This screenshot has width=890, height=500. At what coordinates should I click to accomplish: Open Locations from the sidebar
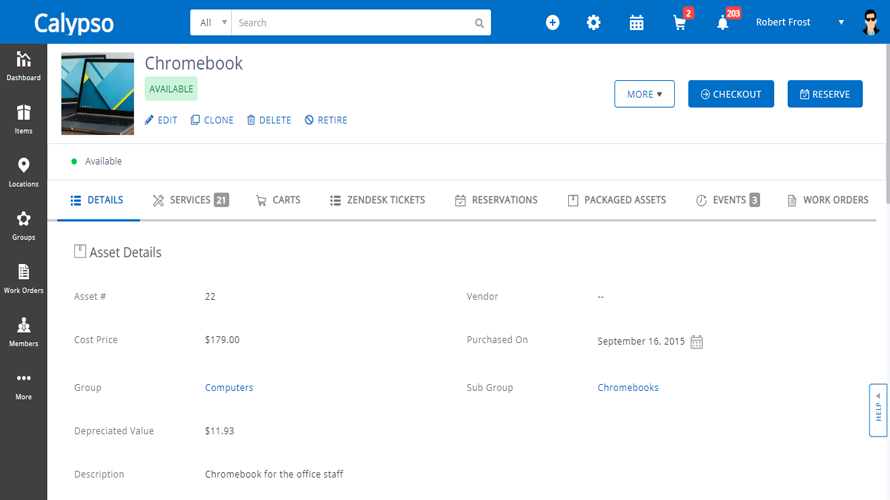(24, 172)
